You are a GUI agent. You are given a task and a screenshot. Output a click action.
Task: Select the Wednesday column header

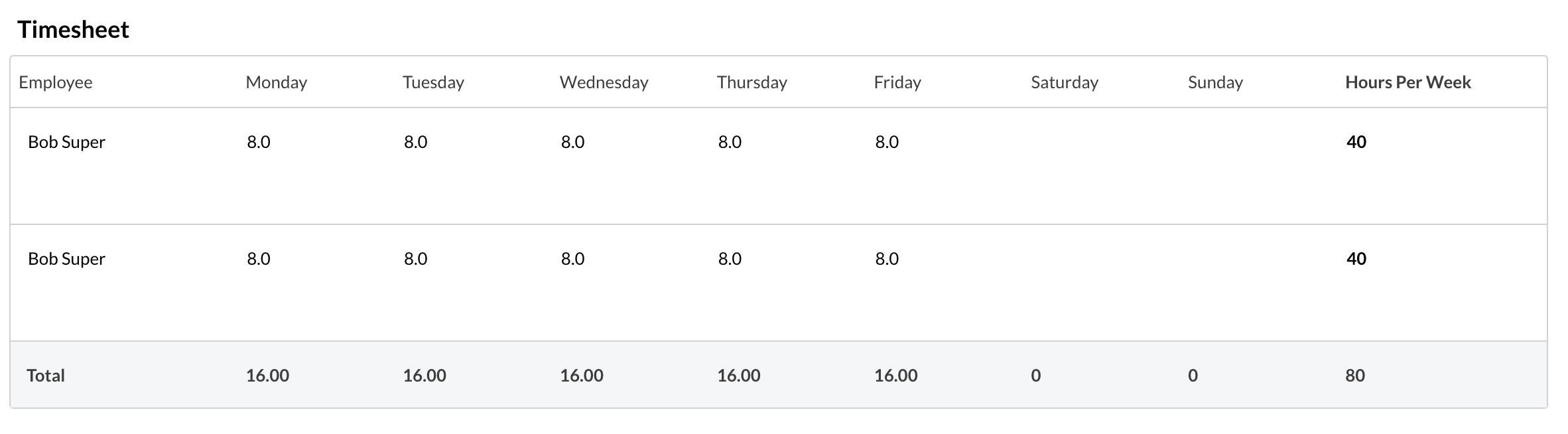click(604, 82)
